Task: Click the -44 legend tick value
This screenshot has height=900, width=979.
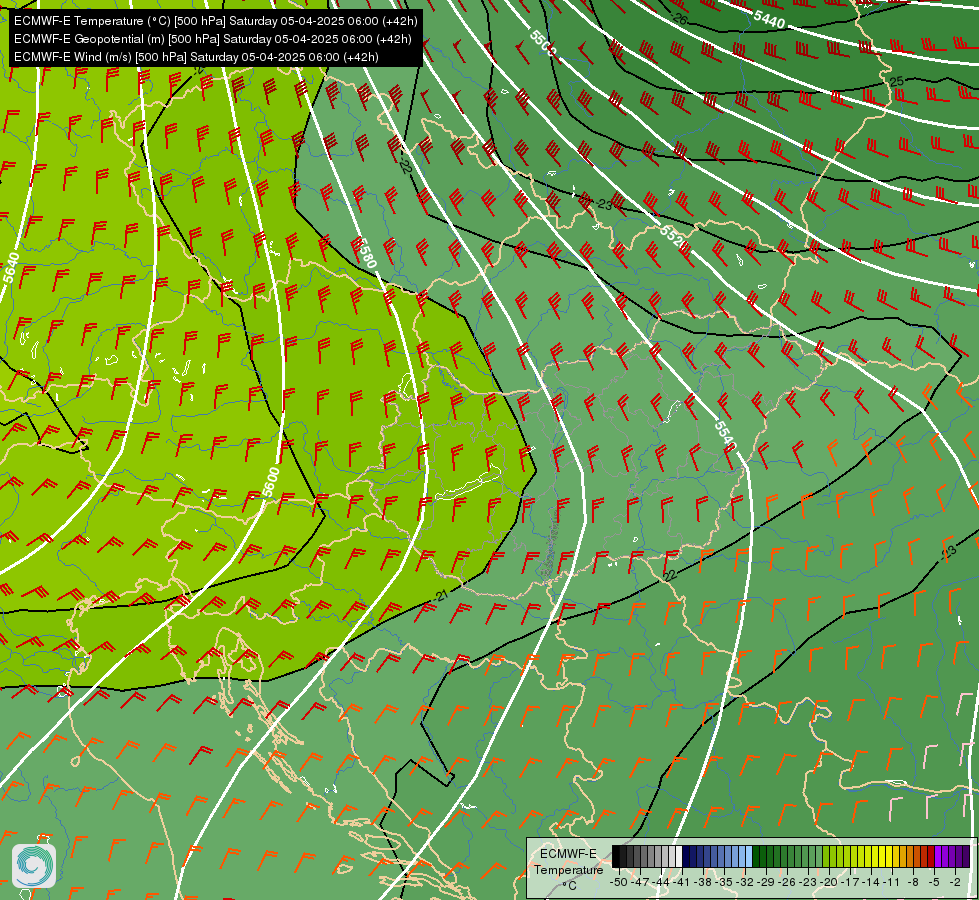Action: coord(661,882)
